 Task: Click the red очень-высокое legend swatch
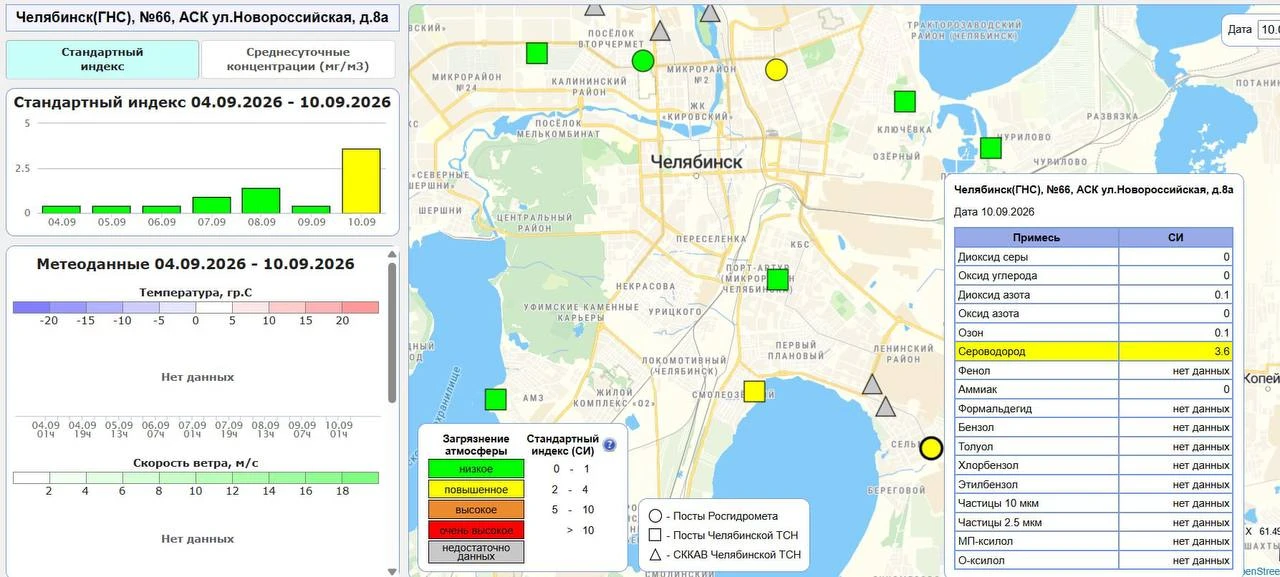point(476,530)
